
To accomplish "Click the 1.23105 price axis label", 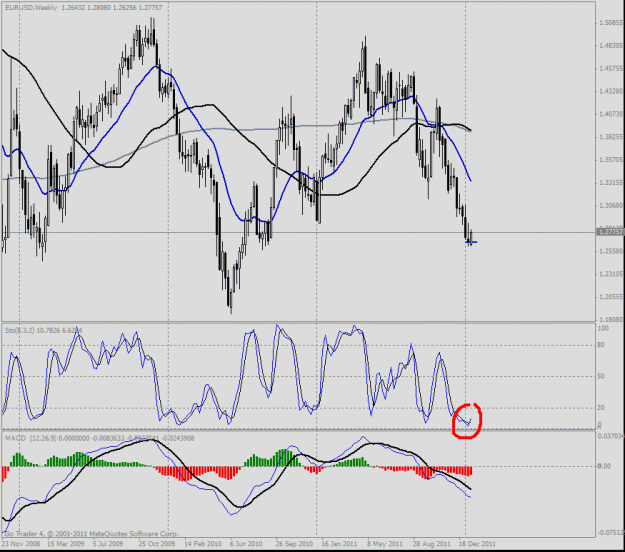I will 611,274.
